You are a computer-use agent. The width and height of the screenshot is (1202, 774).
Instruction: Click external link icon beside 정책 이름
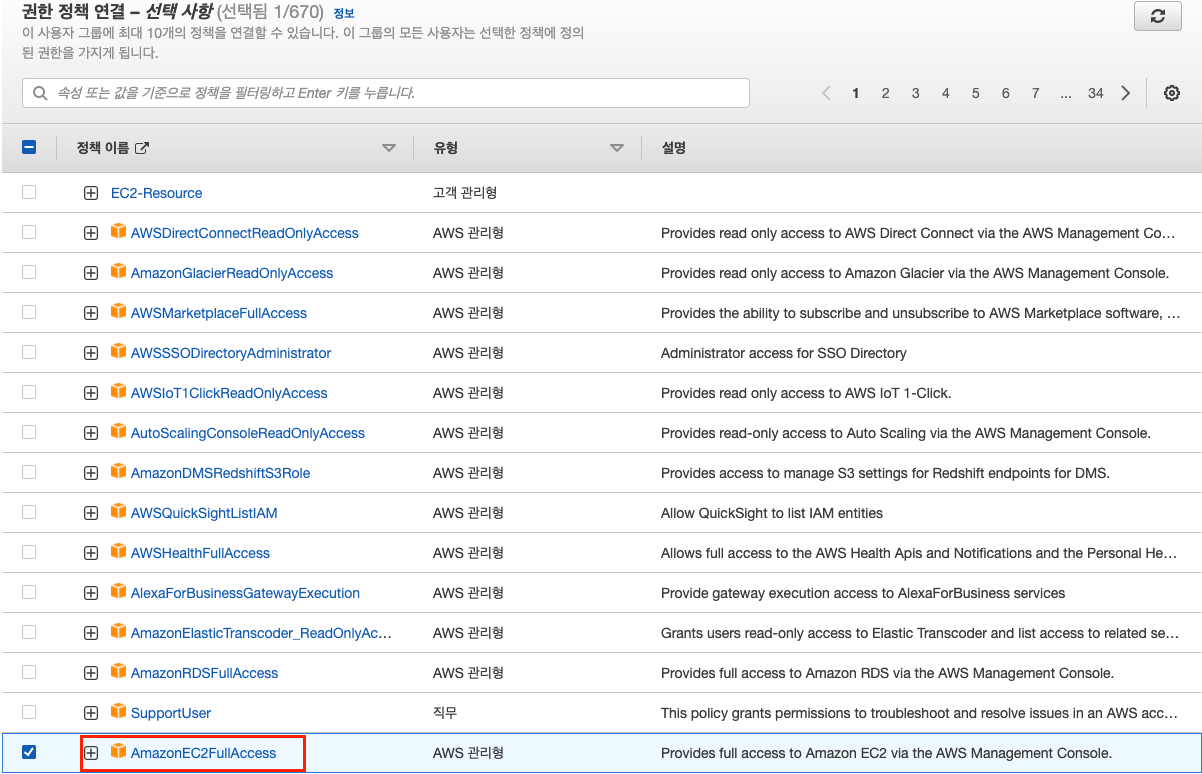142,148
